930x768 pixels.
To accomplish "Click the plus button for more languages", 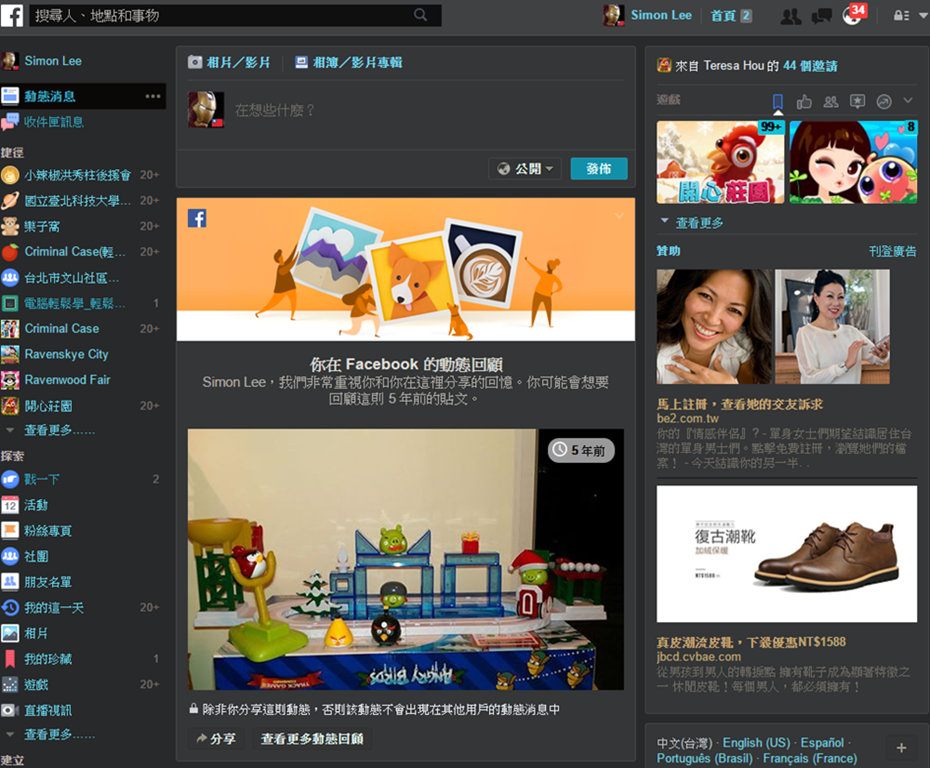I will click(901, 748).
